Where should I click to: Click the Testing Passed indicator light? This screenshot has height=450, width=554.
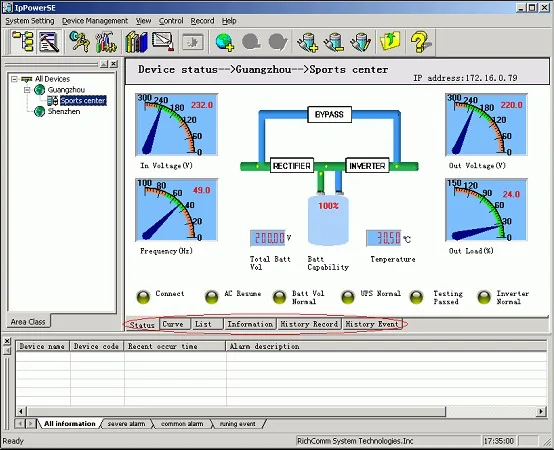(x=417, y=297)
